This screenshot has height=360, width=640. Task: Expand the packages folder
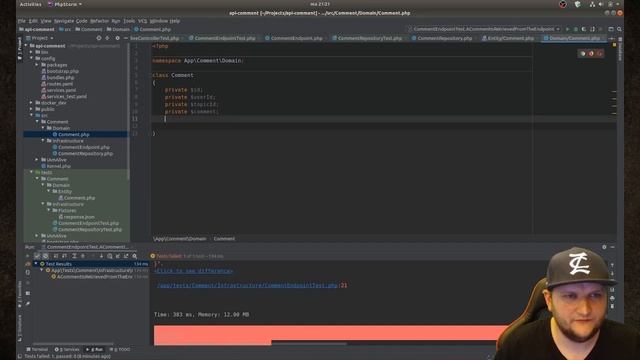(x=37, y=65)
